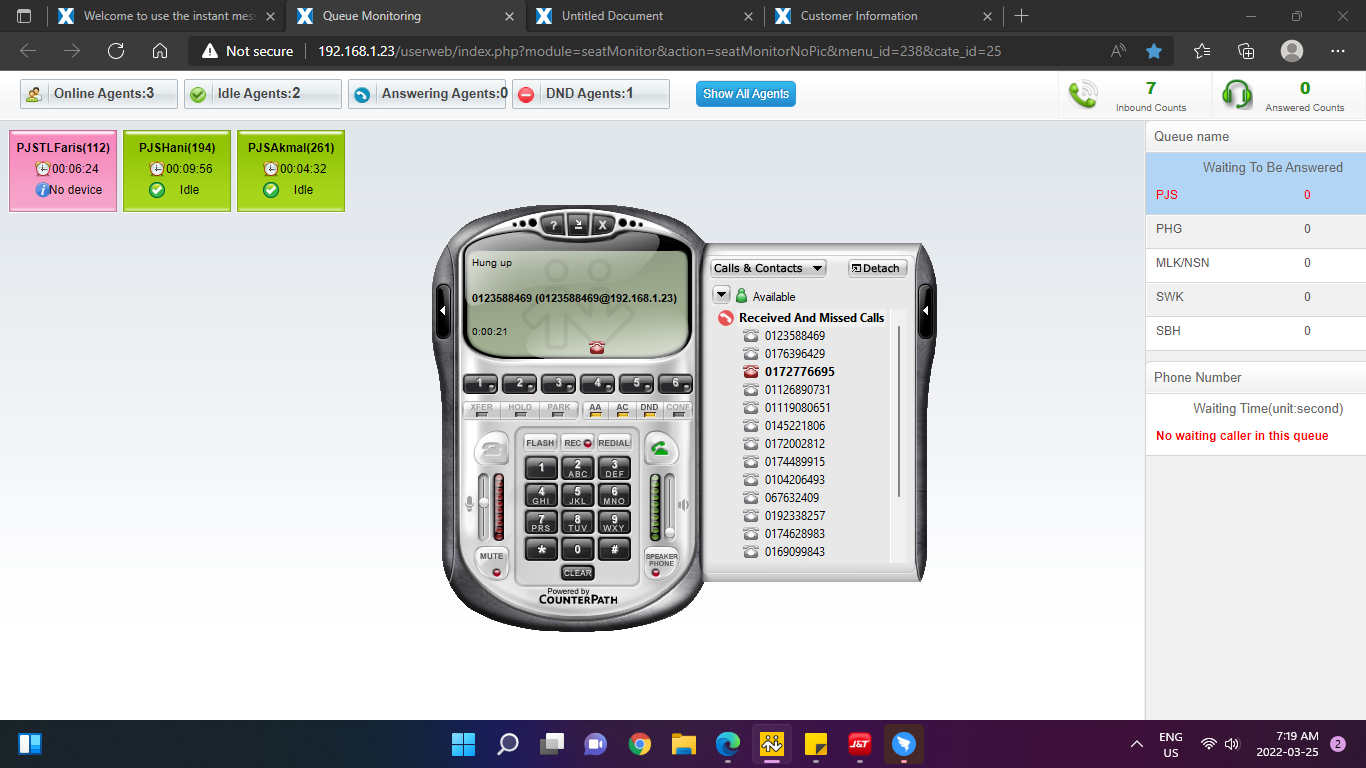Show hidden system tray icons chevron

(1137, 744)
